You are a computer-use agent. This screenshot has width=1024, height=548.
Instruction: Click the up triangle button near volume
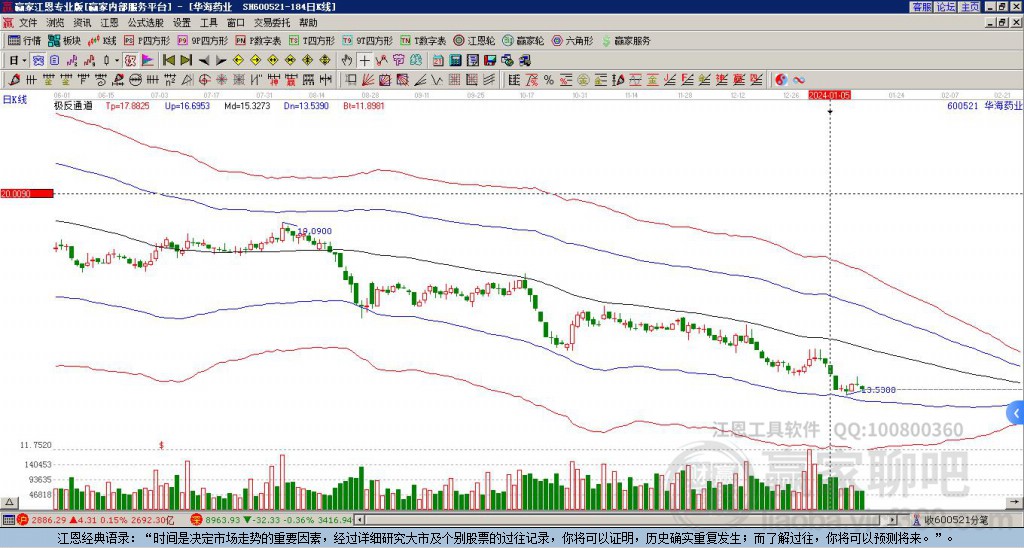tap(9, 502)
